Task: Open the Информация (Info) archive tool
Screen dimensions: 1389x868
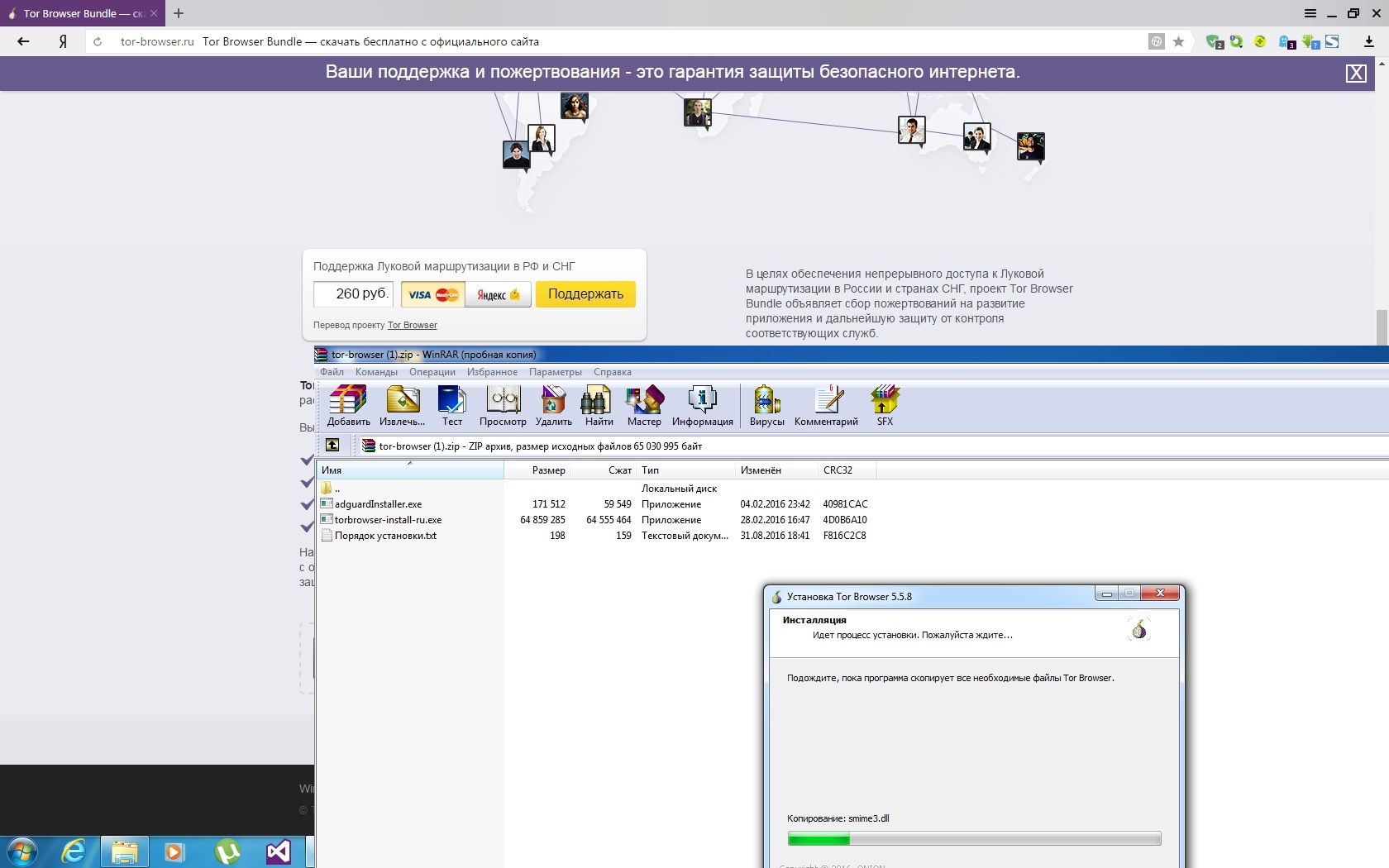Action: click(702, 405)
